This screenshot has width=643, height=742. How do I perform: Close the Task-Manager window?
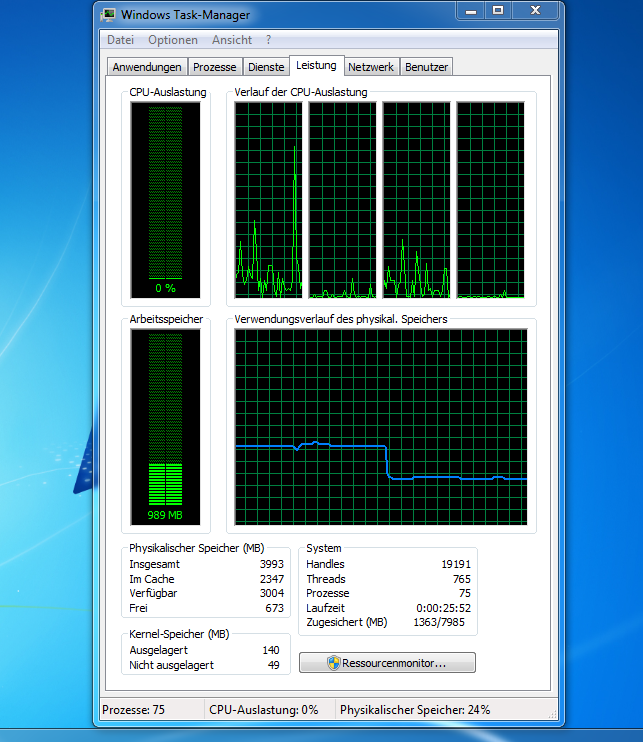[x=536, y=11]
